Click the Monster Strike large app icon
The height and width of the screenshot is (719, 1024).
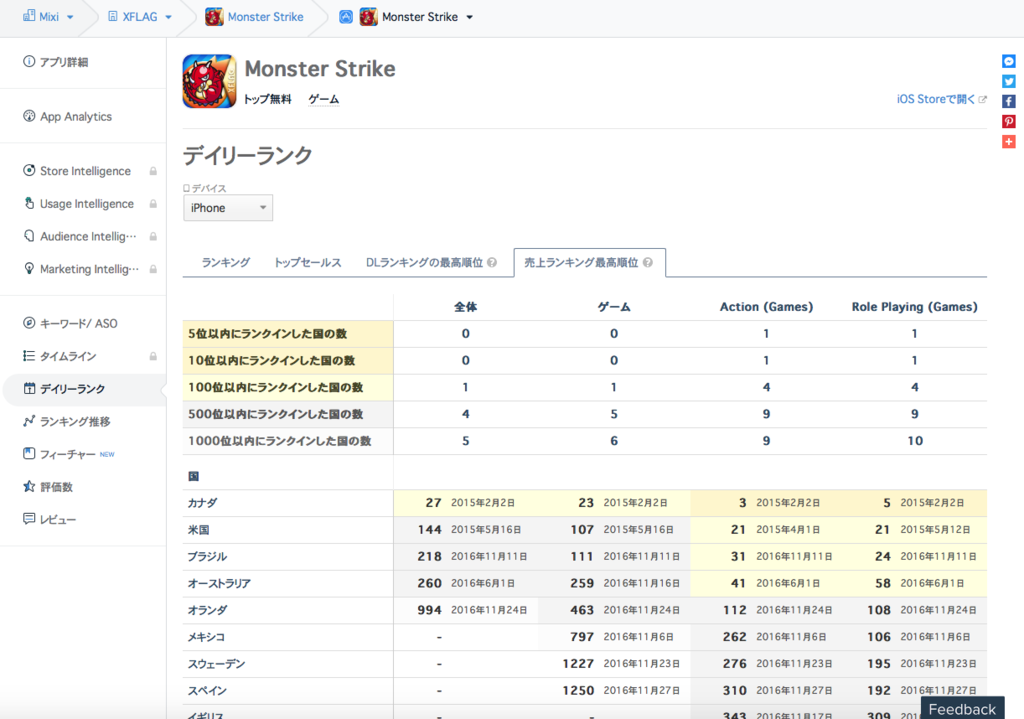coord(209,82)
